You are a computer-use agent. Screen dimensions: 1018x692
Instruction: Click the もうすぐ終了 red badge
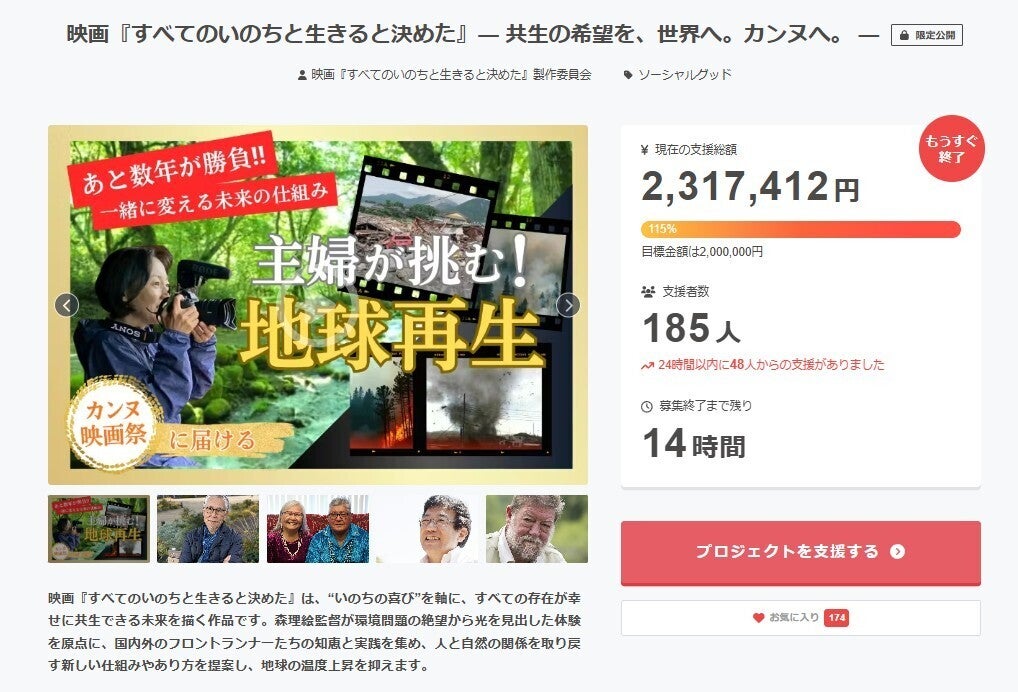[951, 149]
